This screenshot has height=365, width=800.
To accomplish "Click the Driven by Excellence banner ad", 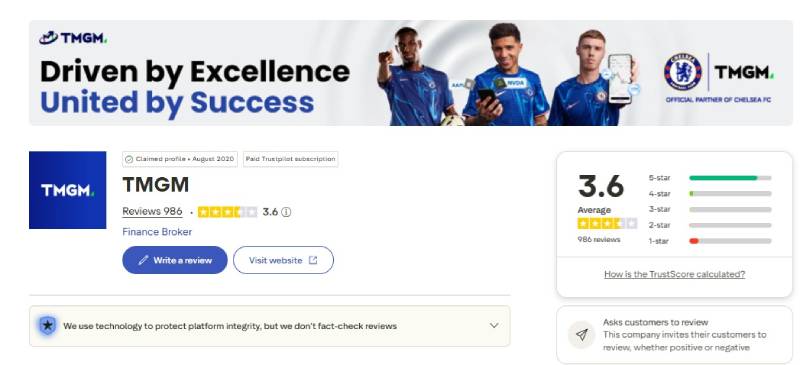I will point(411,73).
